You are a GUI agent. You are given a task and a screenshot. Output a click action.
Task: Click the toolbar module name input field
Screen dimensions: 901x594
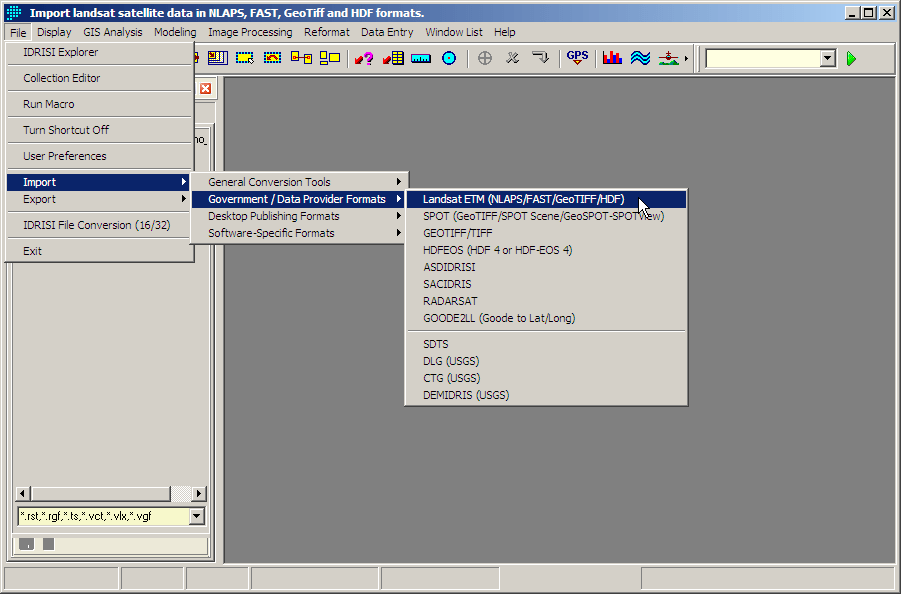tap(763, 58)
